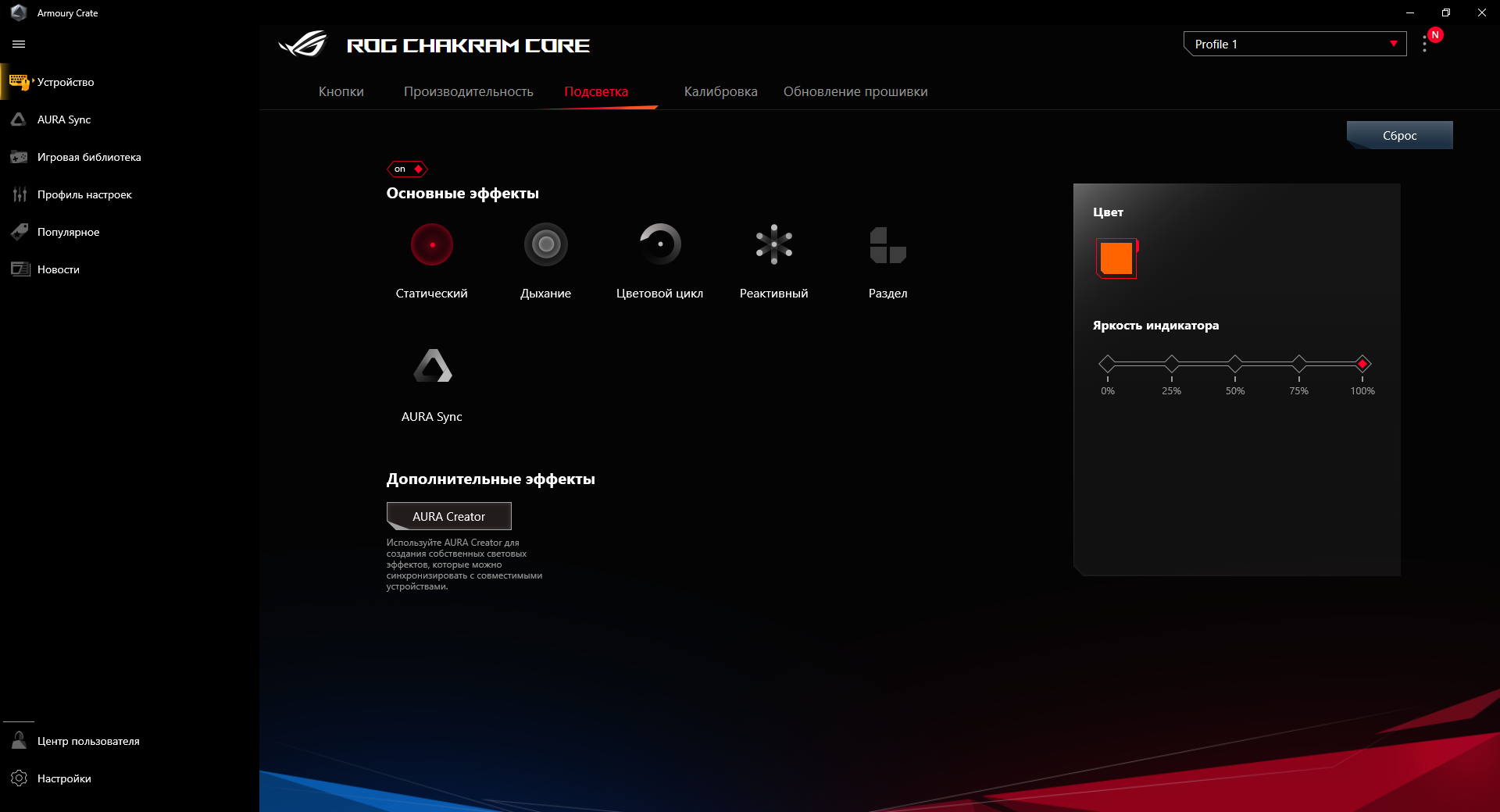Image resolution: width=1500 pixels, height=812 pixels.
Task: Open Центр пользователя user icon
Action: point(20,741)
